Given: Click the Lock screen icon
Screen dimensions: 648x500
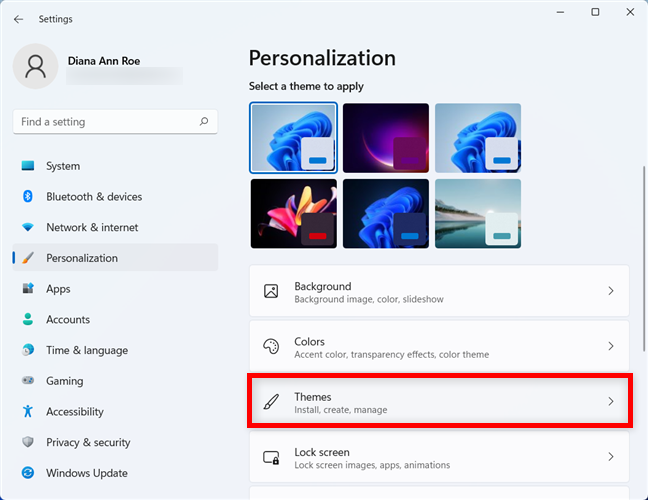Looking at the screenshot, I should [x=271, y=457].
